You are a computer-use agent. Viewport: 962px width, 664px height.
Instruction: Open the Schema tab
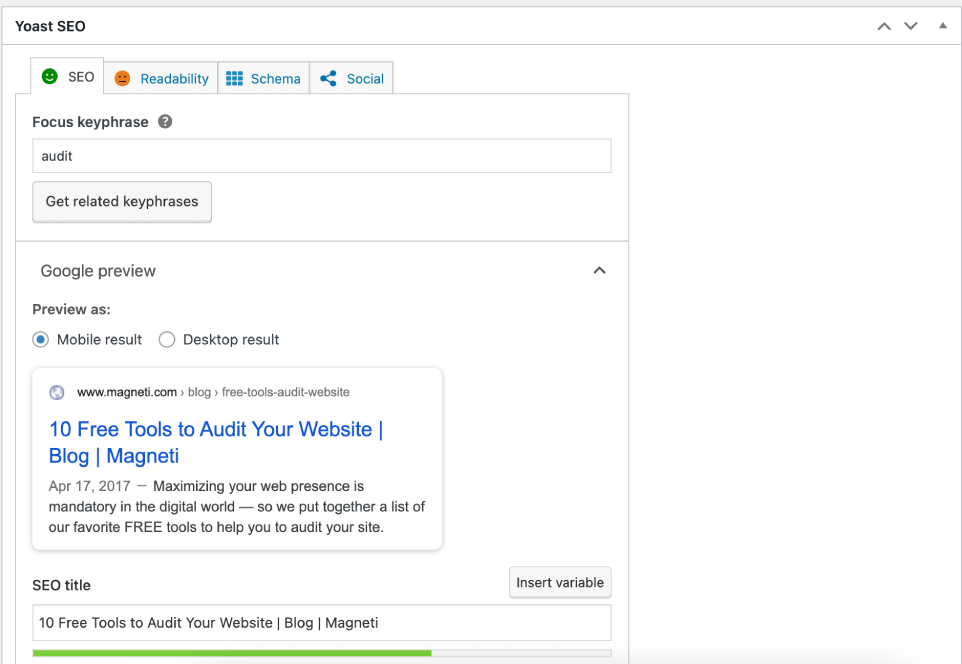click(264, 78)
